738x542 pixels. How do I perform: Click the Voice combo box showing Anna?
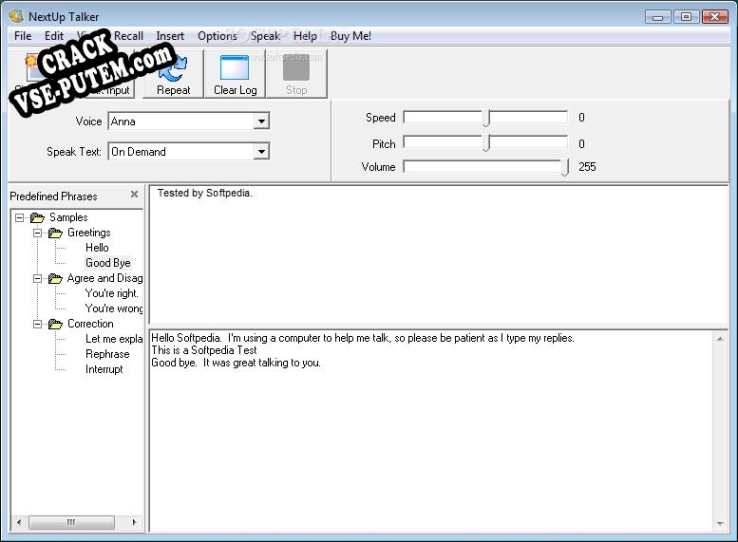(189, 121)
